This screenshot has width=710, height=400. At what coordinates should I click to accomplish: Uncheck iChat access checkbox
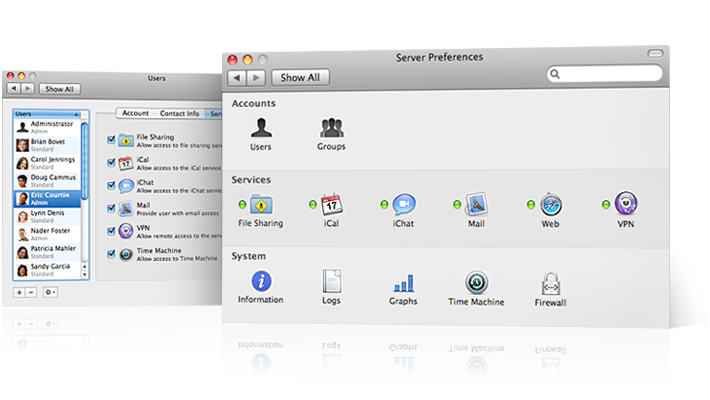[x=111, y=185]
